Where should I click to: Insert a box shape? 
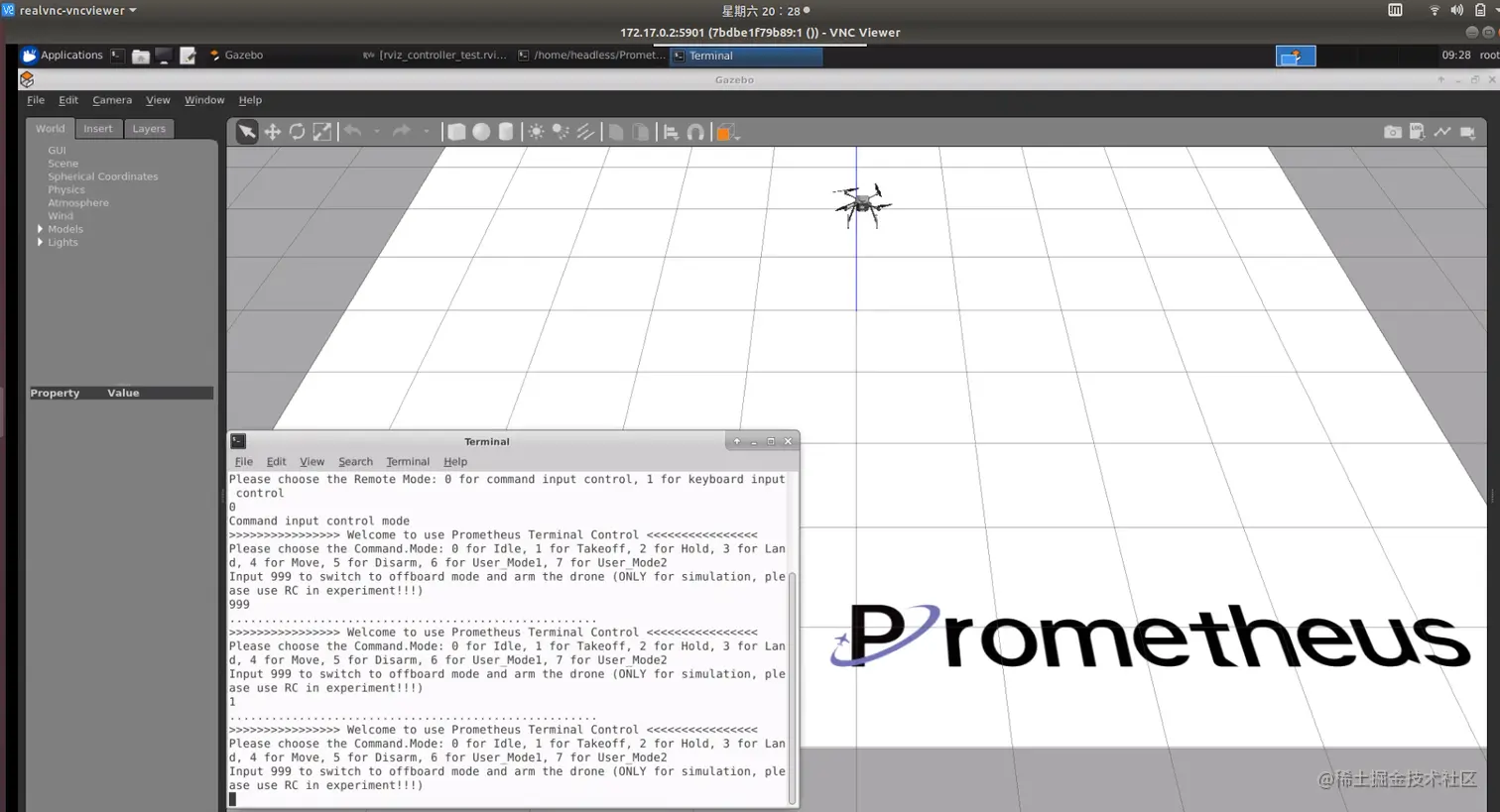click(x=456, y=132)
